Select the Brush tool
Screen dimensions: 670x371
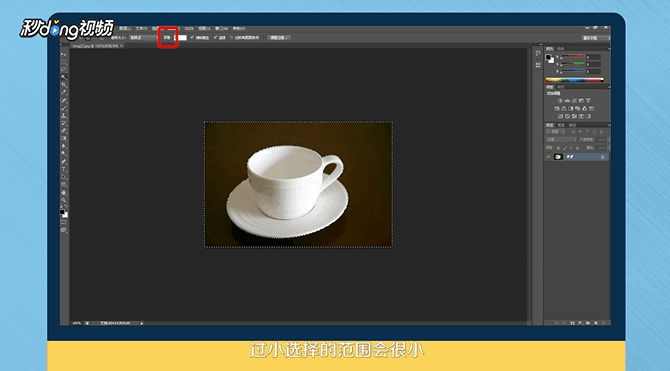point(64,108)
